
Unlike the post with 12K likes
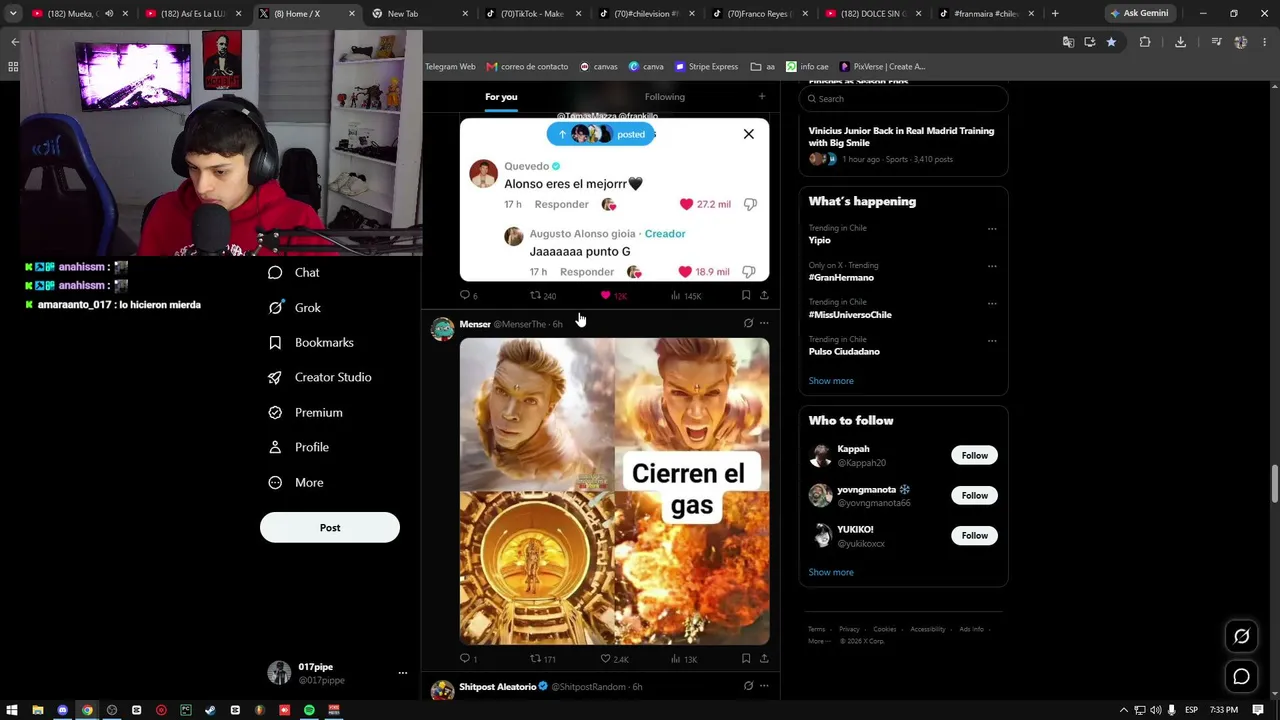tap(613, 295)
